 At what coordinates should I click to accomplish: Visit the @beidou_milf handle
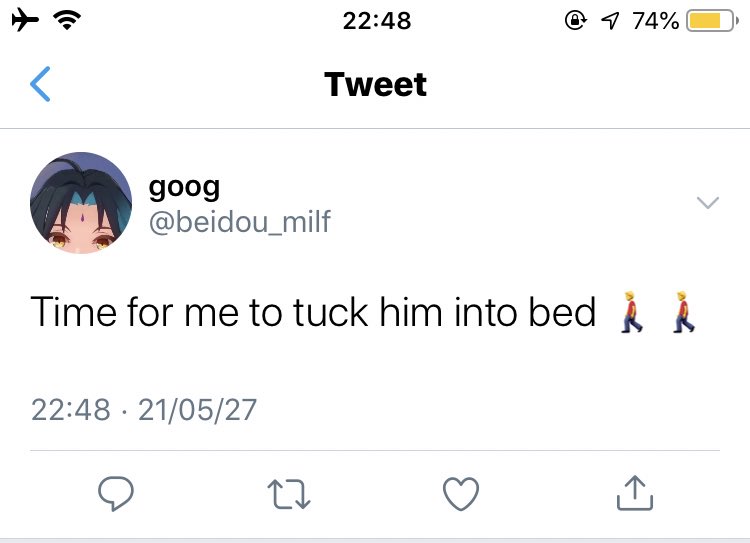(x=240, y=222)
